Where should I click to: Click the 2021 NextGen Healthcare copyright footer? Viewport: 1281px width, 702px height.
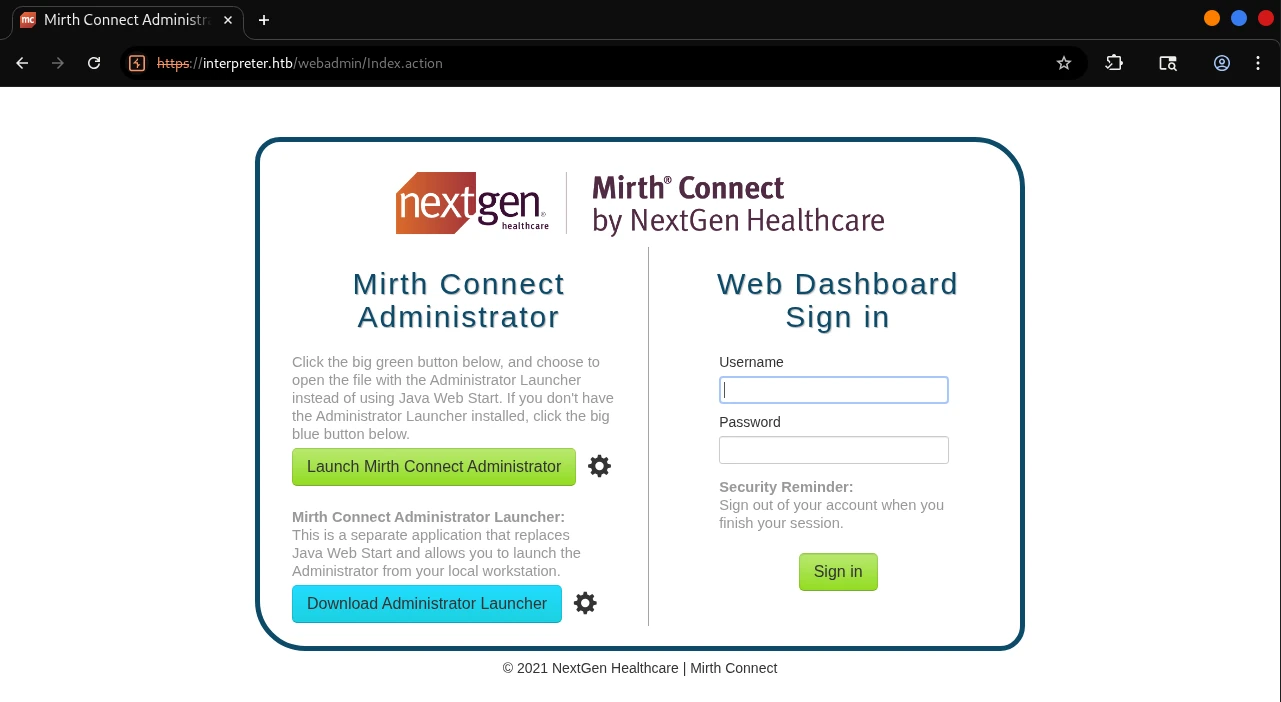click(x=640, y=668)
